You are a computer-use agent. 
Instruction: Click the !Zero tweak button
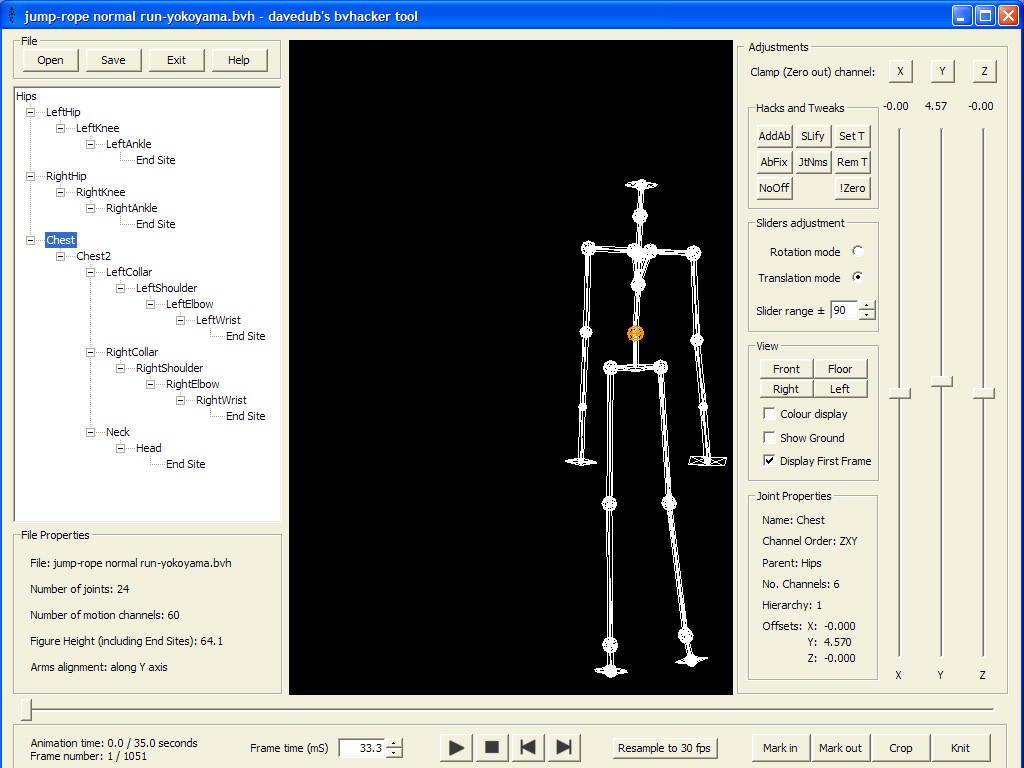coord(852,188)
